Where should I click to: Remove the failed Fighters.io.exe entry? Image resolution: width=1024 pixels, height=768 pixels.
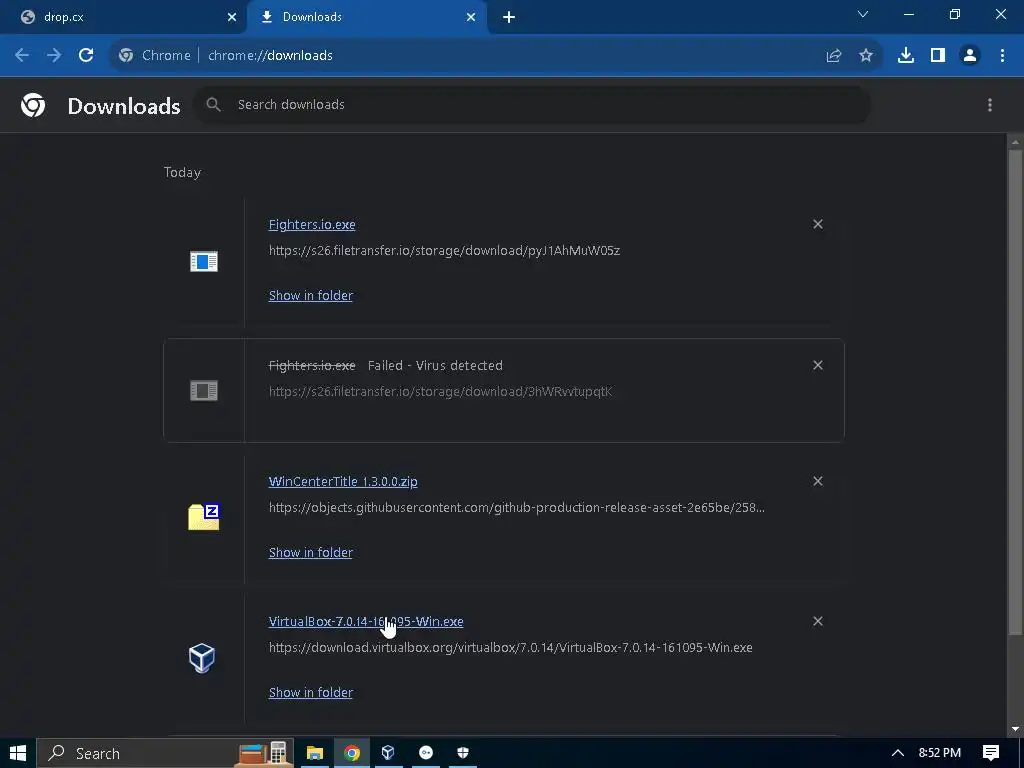coord(818,365)
